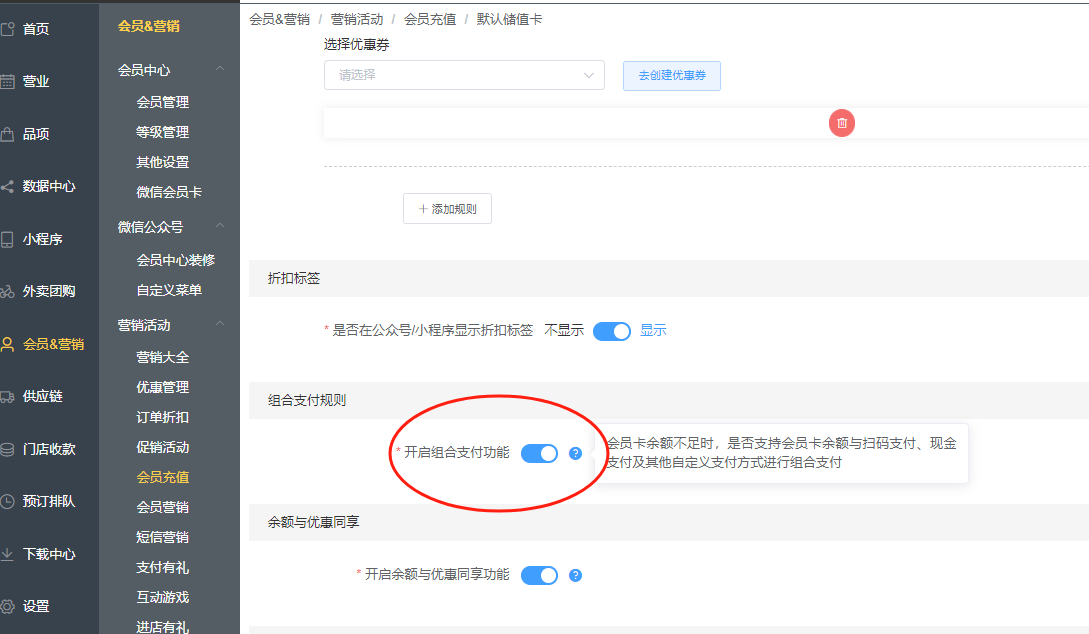Screen dimensions: 1089x634
Task: Click help icon beside 开启组合支付功能
Action: coord(575,453)
